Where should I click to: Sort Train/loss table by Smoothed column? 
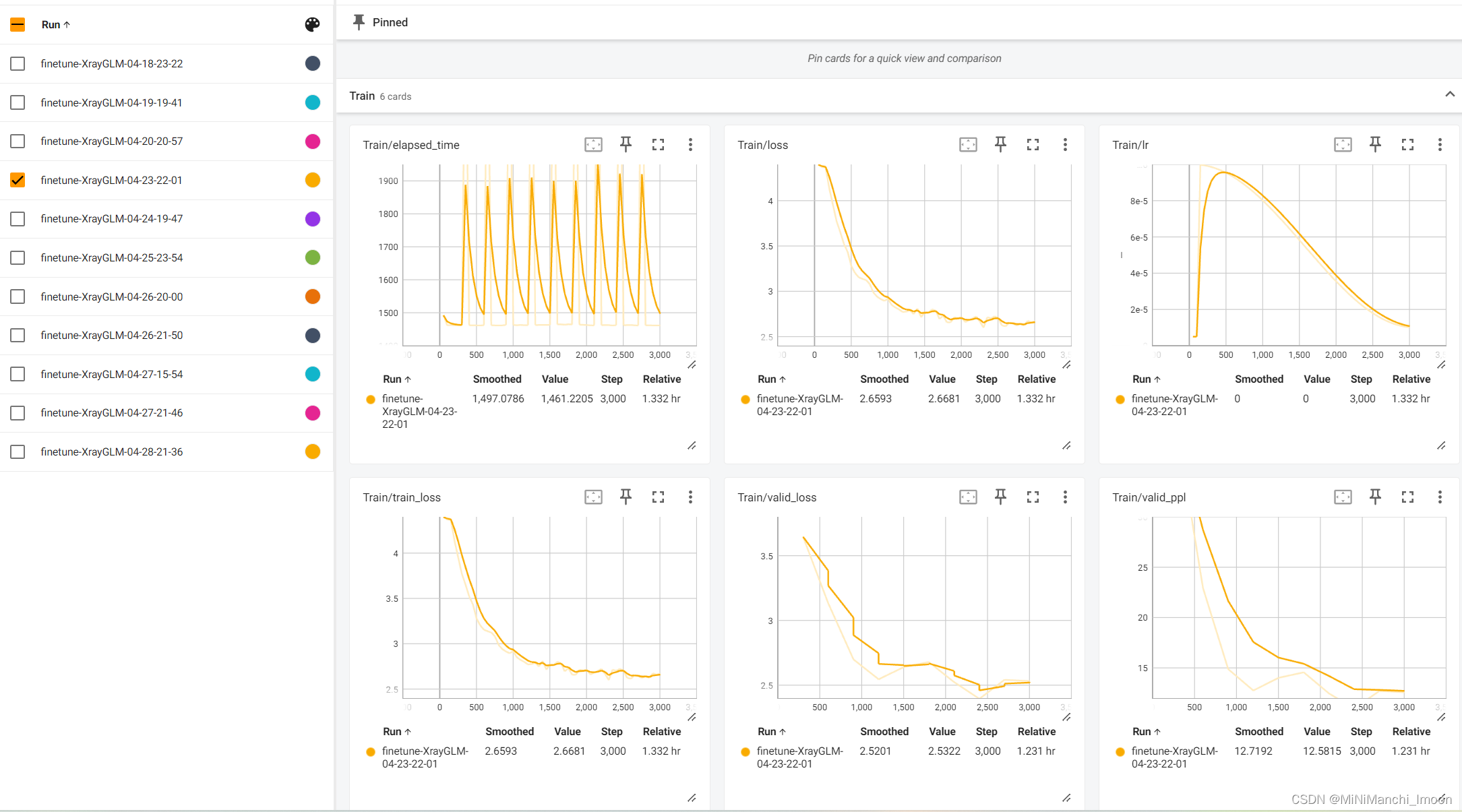click(x=884, y=379)
